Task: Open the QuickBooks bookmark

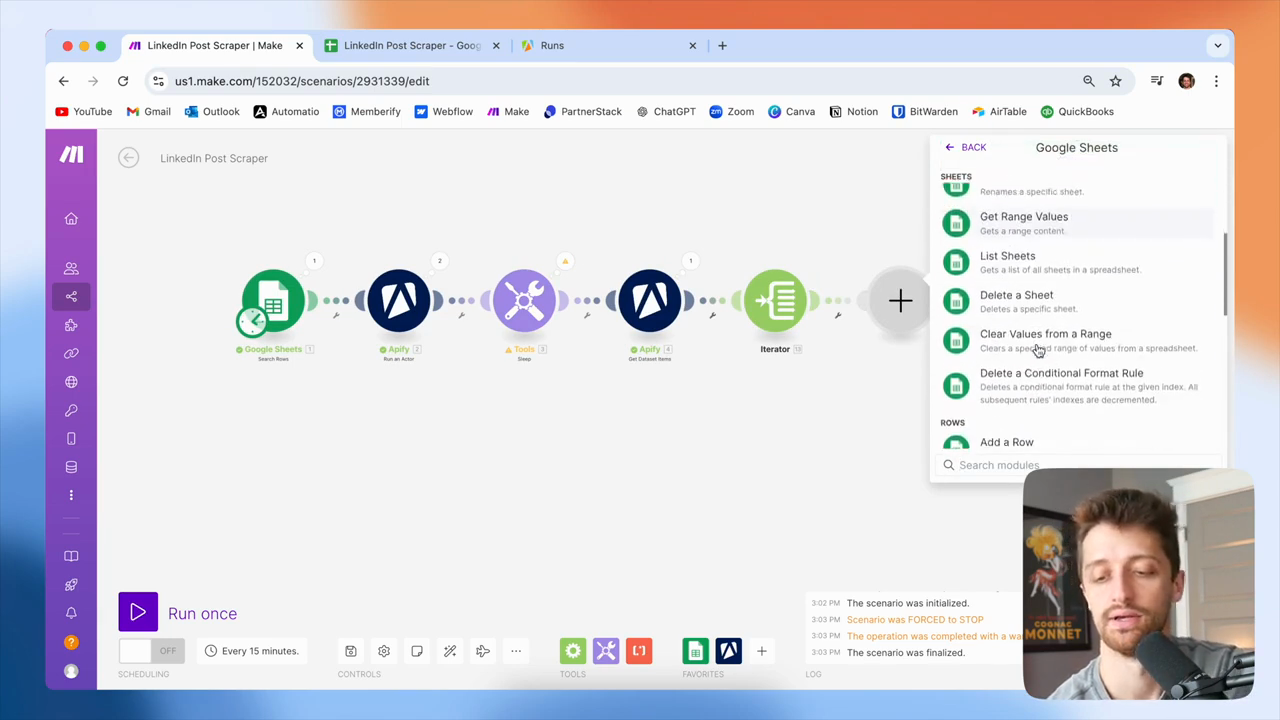Action: 1077,111
